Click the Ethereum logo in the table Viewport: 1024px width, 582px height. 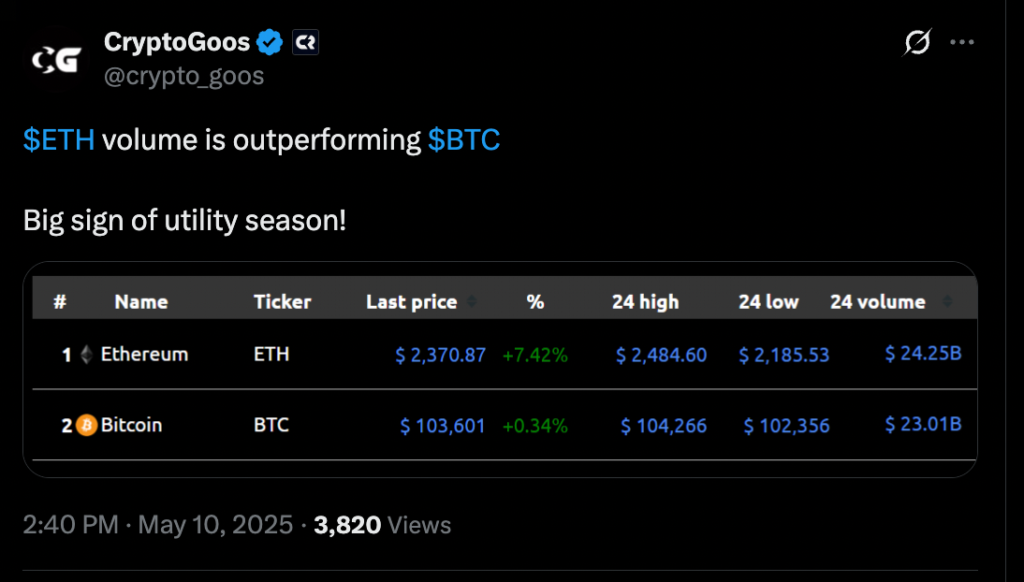coord(86,354)
